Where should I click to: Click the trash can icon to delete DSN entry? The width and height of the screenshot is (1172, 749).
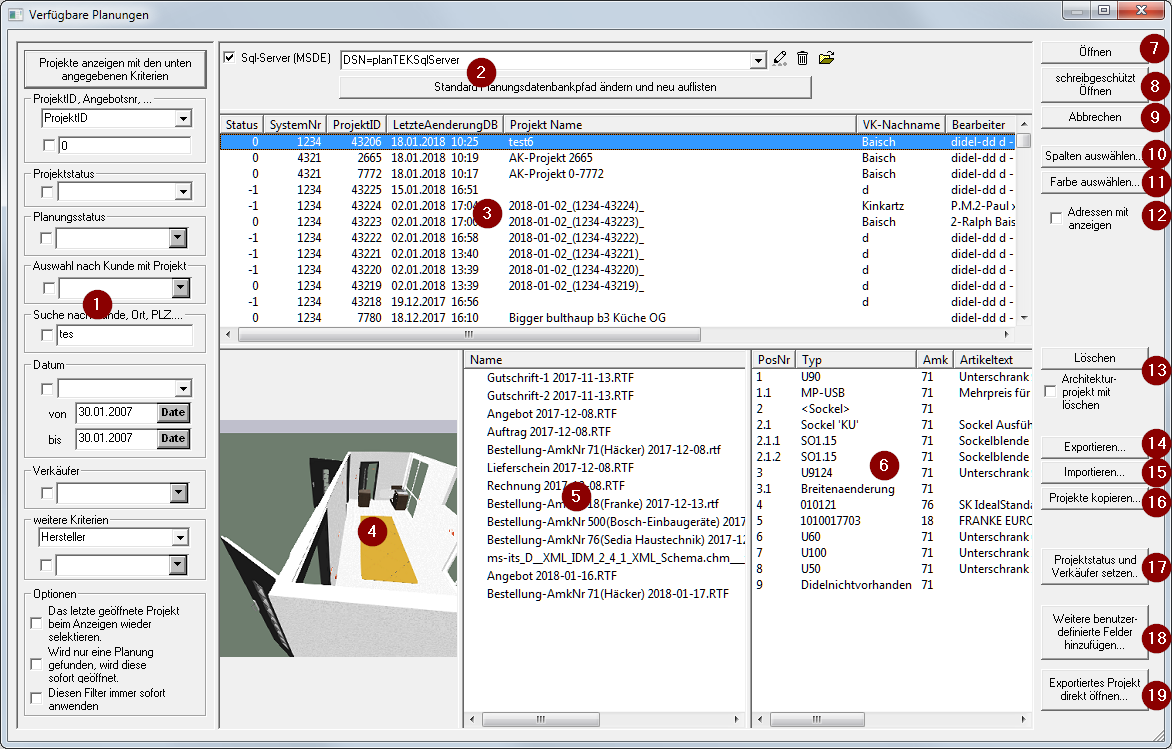pos(802,59)
